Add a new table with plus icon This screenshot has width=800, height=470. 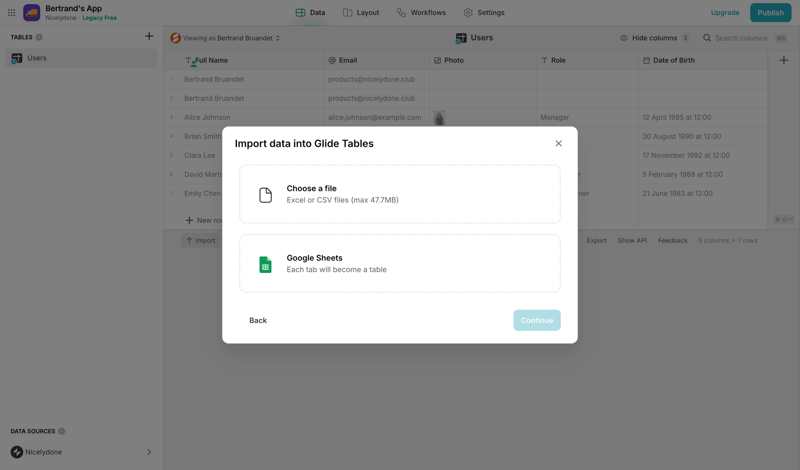(x=149, y=36)
